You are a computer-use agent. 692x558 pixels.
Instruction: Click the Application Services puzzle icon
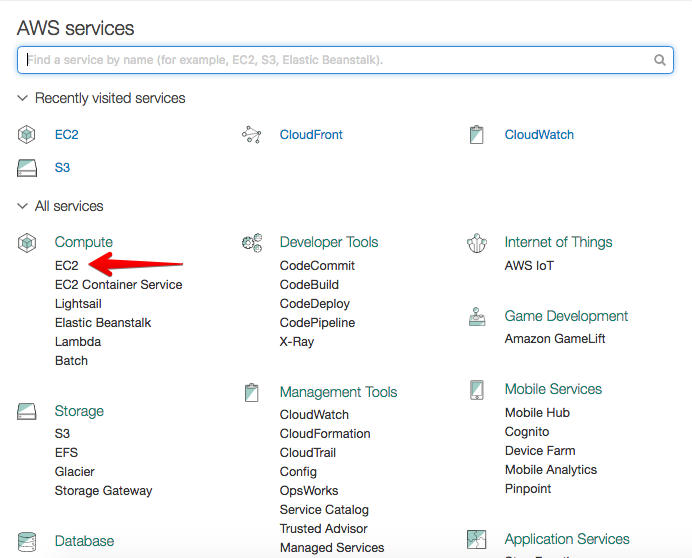(x=477, y=539)
